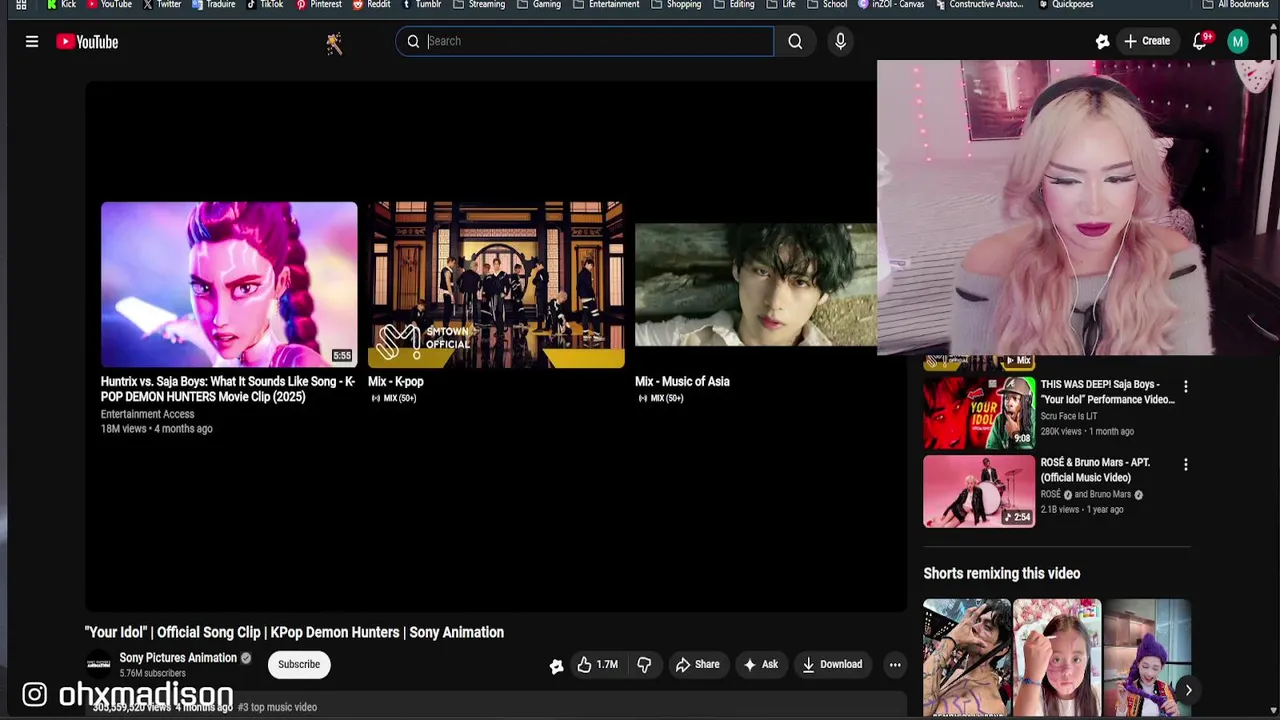Expand the Life bookmarks folder
This screenshot has width=1280, height=720.
[x=781, y=5]
